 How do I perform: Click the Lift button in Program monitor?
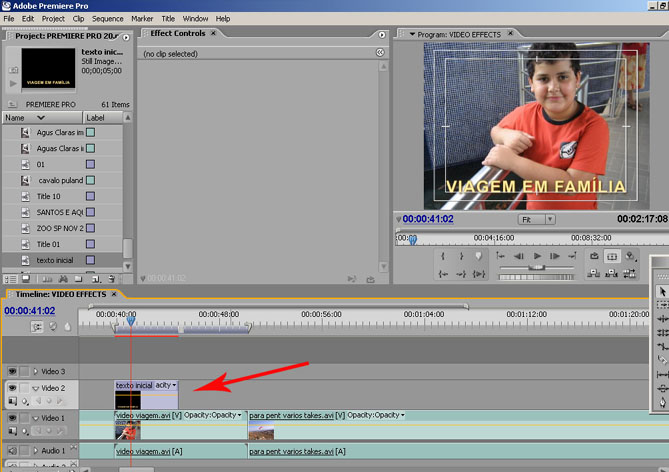594,273
